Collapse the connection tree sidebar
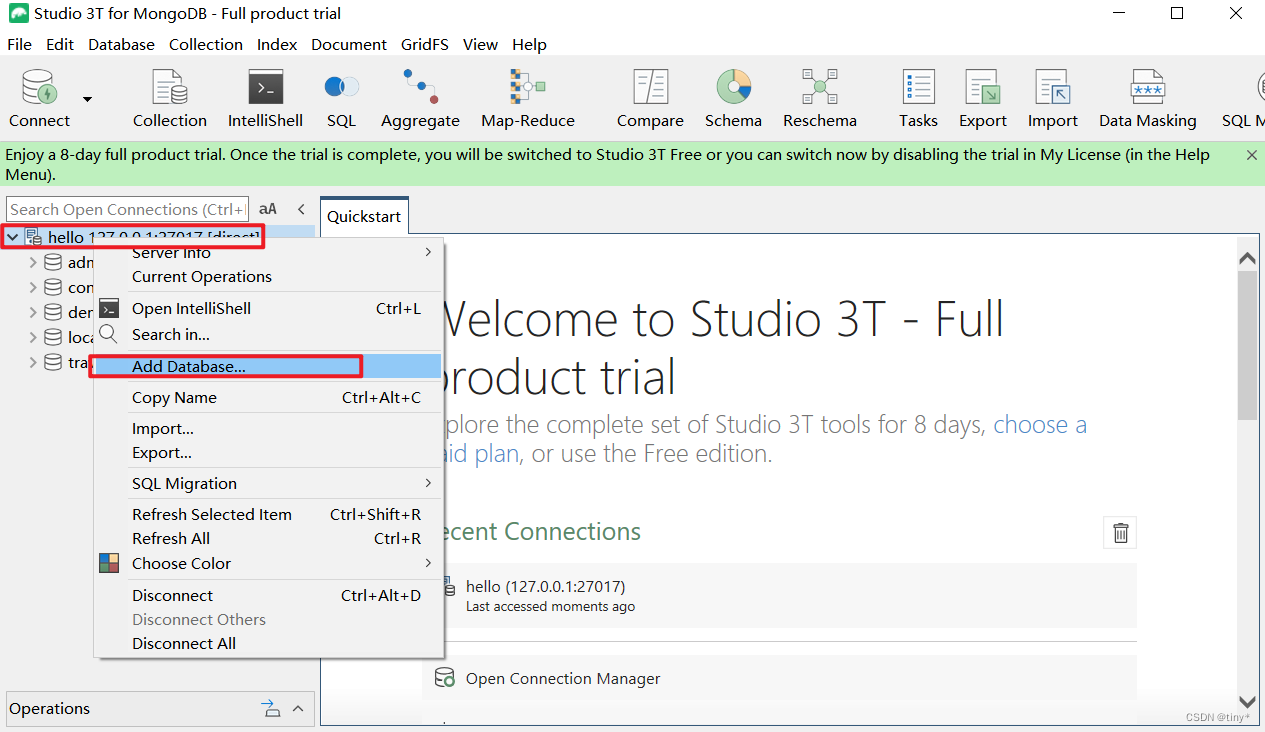 [x=301, y=209]
